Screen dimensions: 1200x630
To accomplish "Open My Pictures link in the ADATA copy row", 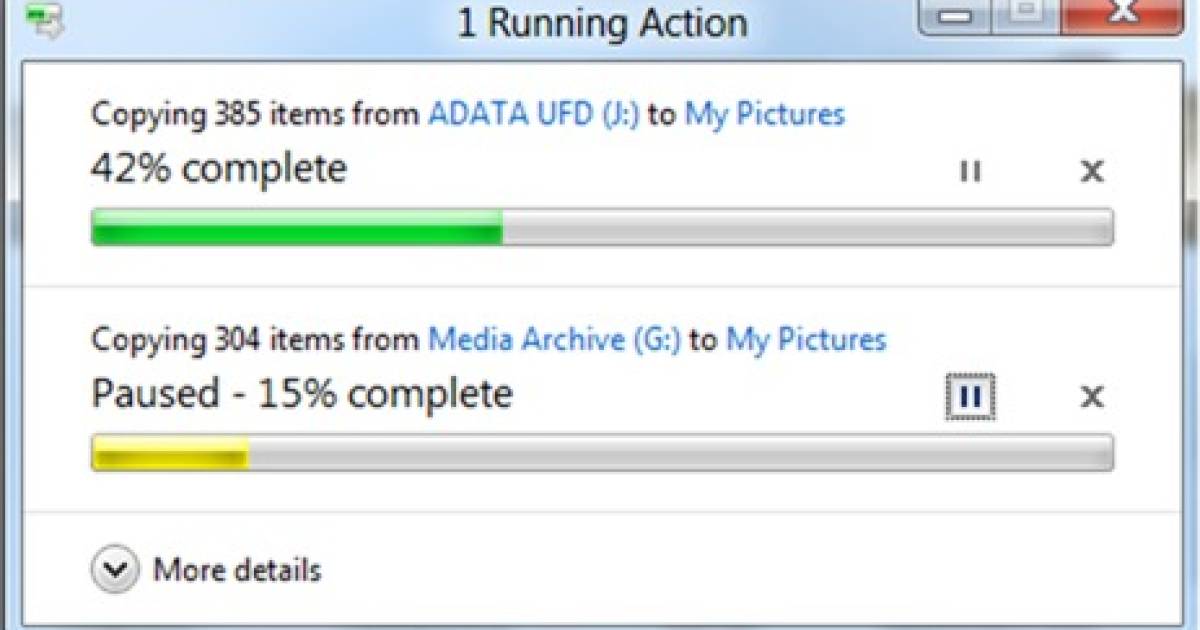I will 764,114.
